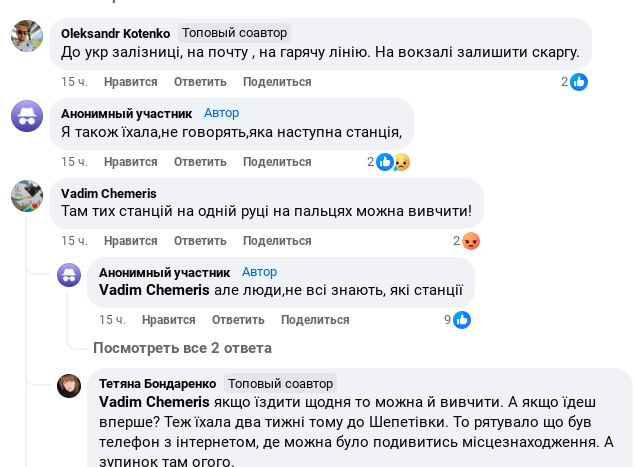
Task: Click angry reaction icon on Vadim's comment
Action: click(x=472, y=241)
